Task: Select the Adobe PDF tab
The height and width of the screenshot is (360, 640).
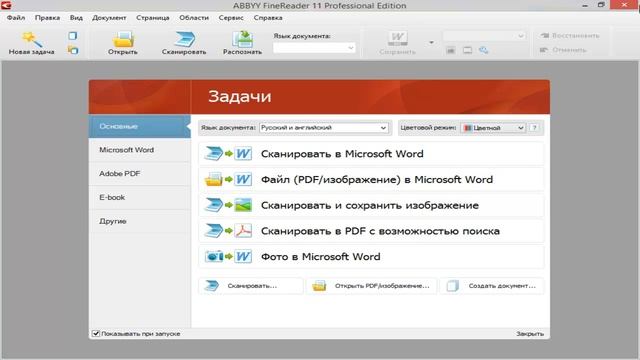Action: click(x=140, y=173)
